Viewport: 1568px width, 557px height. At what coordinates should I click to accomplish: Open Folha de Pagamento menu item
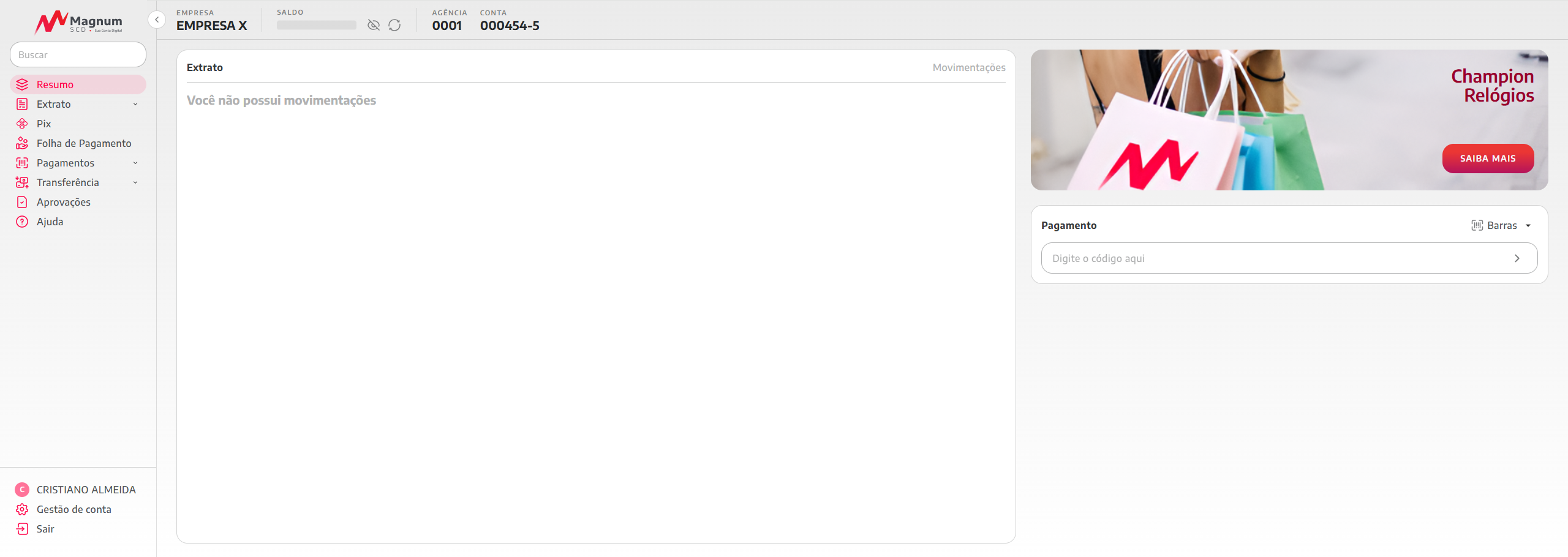click(x=78, y=143)
